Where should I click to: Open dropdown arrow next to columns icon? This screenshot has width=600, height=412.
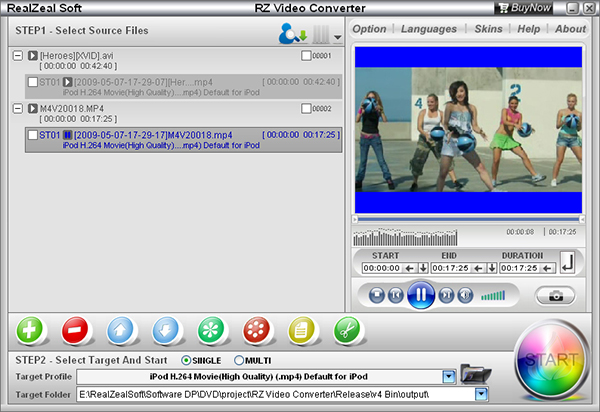coord(338,37)
